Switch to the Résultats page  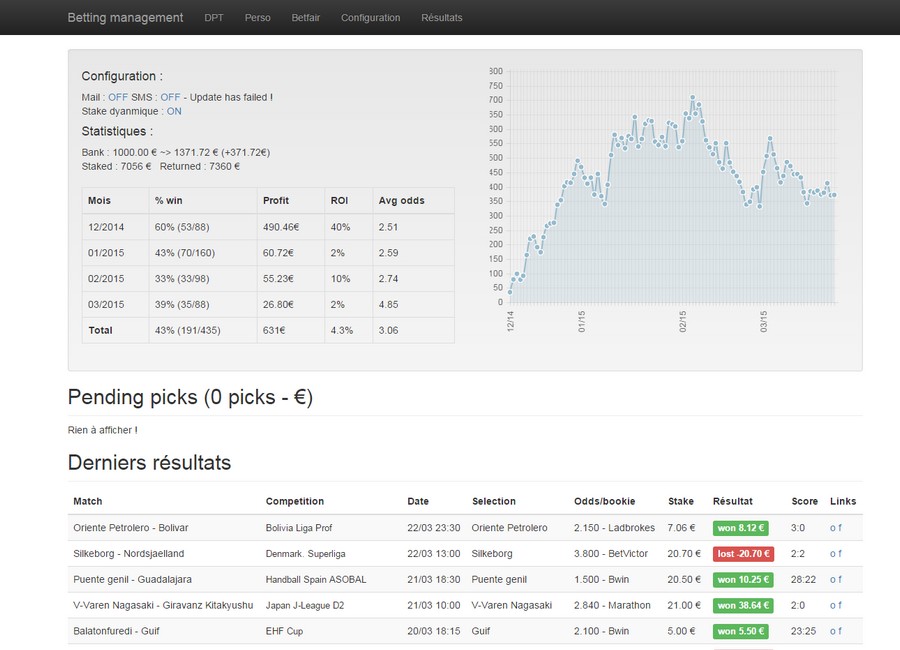441,18
